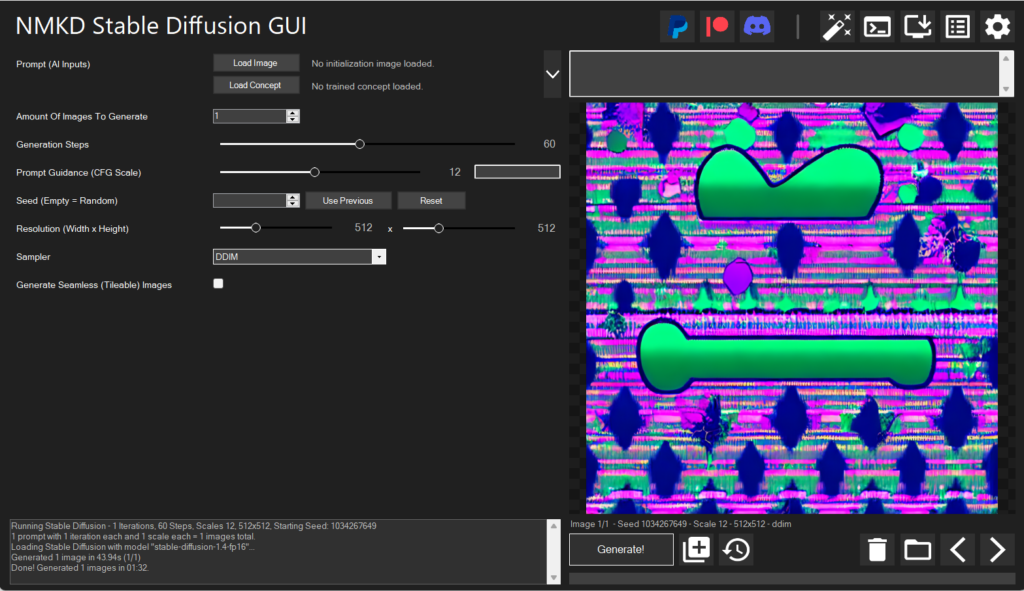
Task: Open the output folder icon
Action: [x=917, y=550]
